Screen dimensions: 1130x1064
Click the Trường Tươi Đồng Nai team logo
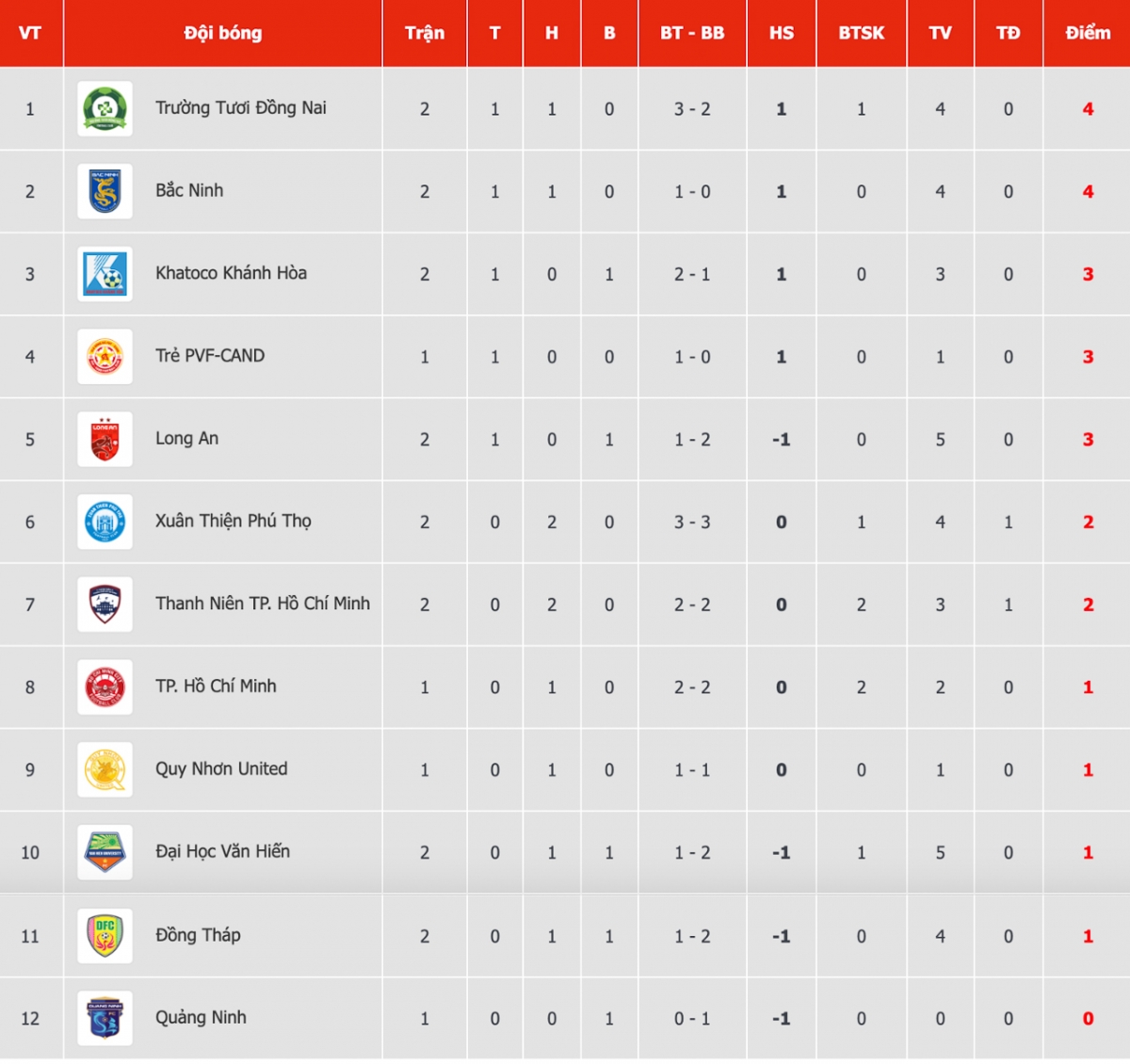click(x=105, y=109)
